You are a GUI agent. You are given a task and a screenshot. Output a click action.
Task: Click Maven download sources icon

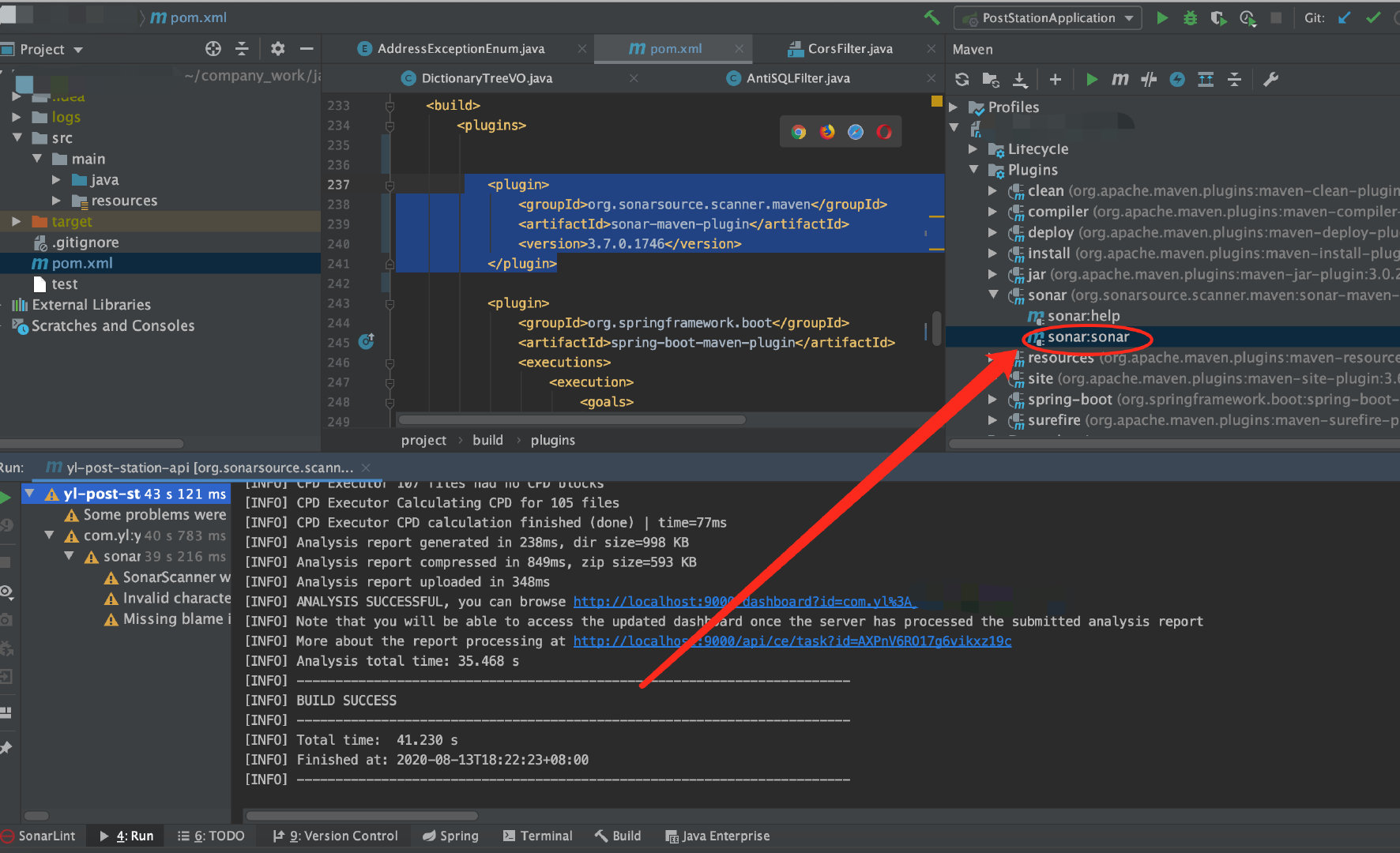click(1020, 79)
